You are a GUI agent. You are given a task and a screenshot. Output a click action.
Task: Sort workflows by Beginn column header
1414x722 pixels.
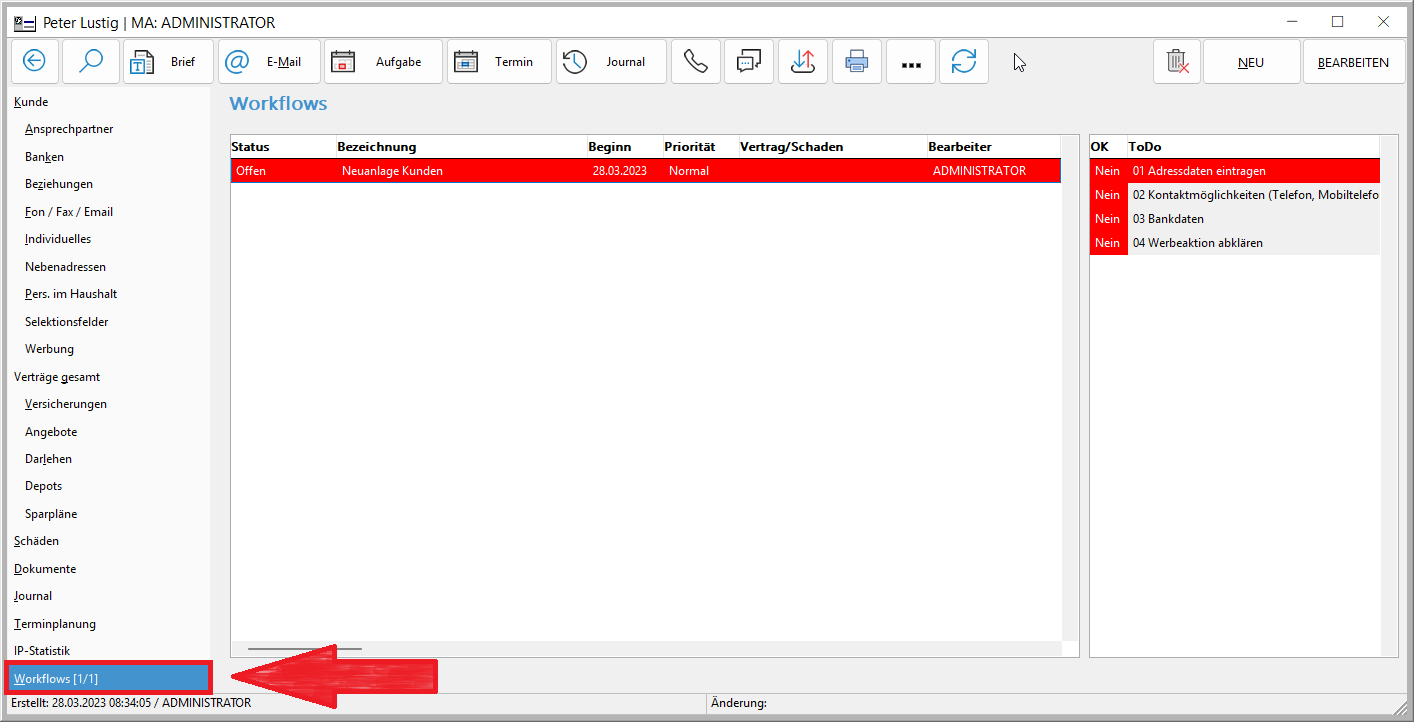point(610,147)
